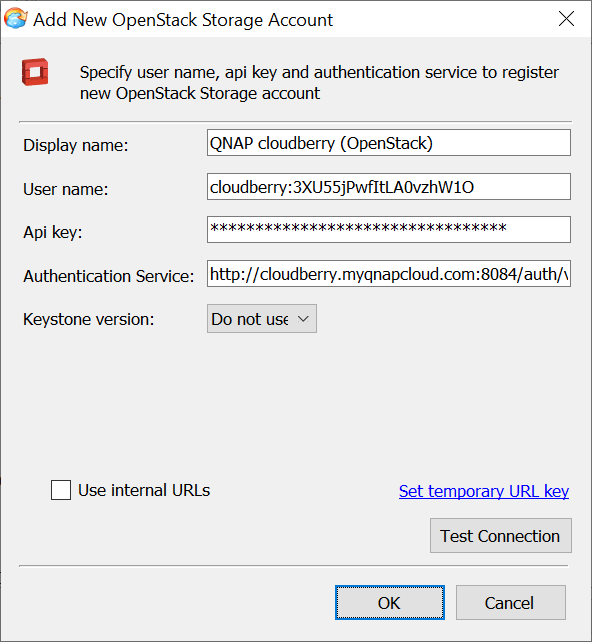Click the dialog title text
Image resolution: width=592 pixels, height=642 pixels.
(183, 20)
